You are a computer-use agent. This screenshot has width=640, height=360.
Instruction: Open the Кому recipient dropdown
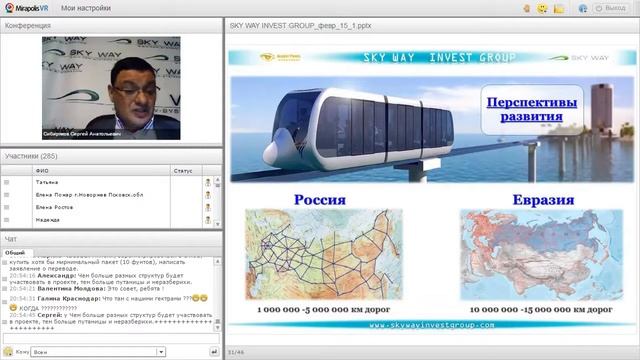tap(98, 352)
